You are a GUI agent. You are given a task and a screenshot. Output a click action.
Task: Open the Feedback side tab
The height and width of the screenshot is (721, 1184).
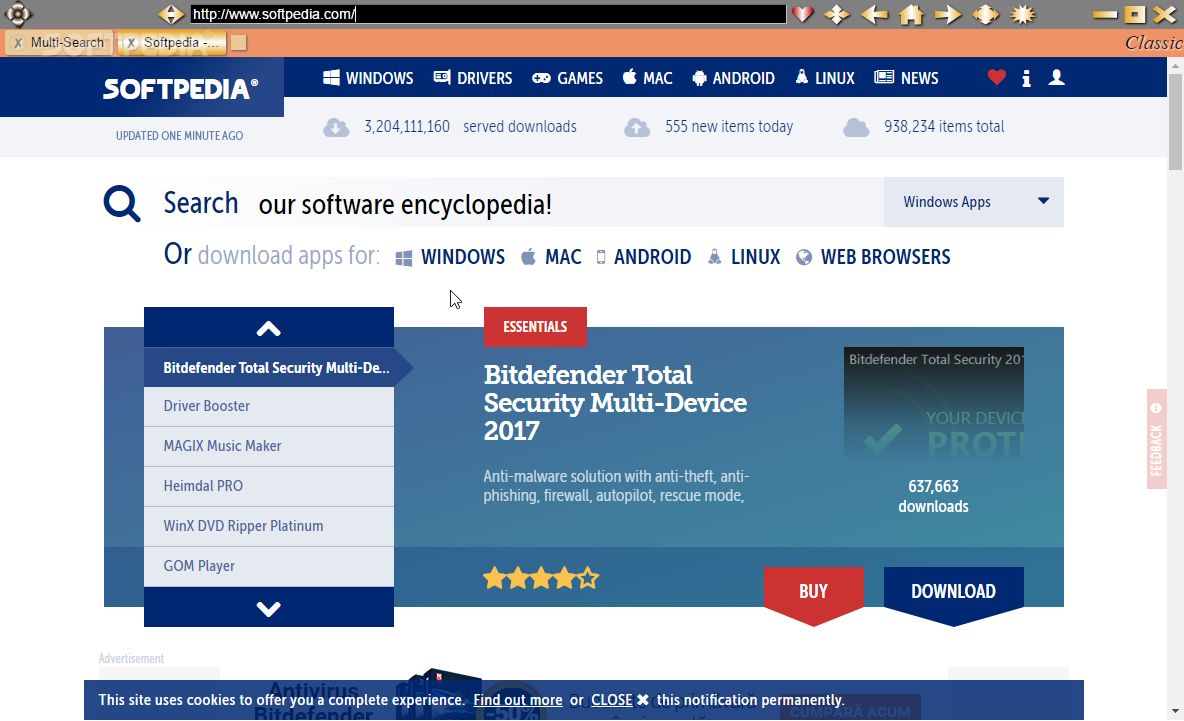(1156, 439)
